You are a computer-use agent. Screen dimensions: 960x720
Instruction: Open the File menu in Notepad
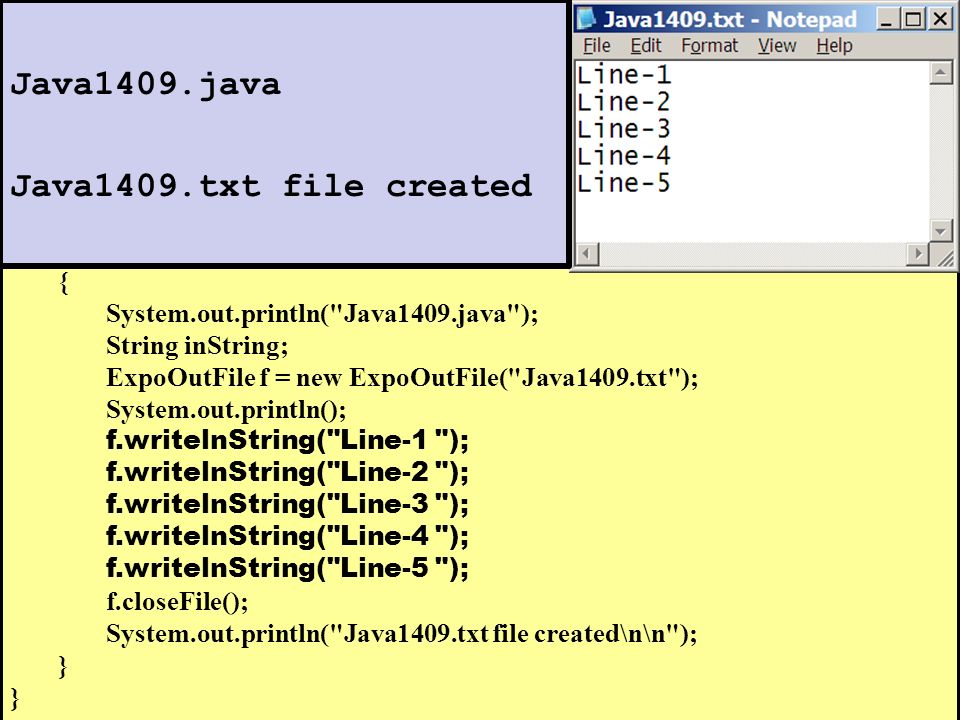[x=596, y=45]
